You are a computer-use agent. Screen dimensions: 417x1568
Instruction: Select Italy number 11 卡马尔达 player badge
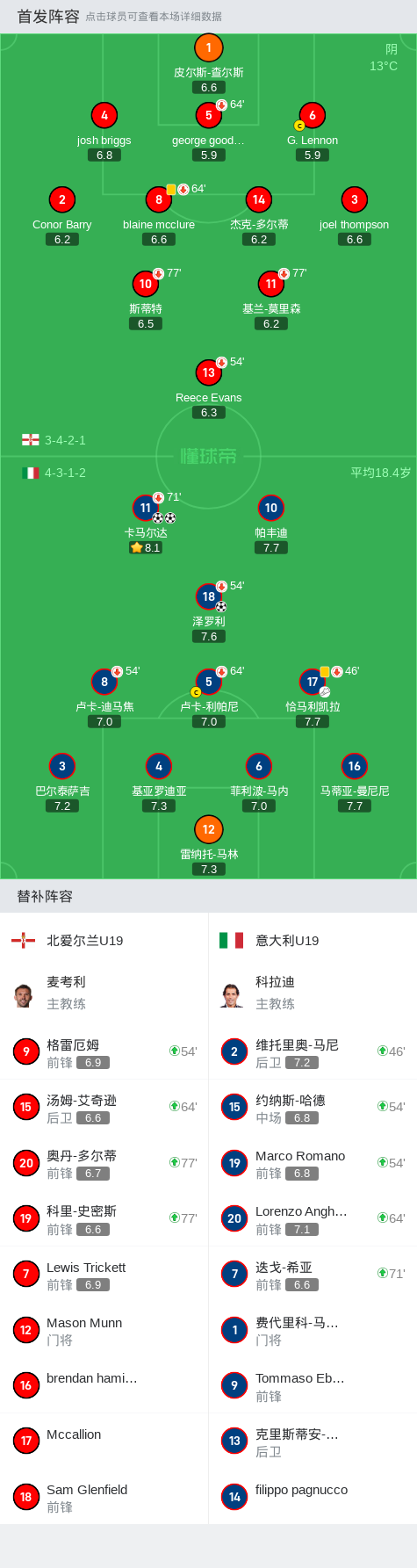pos(146,508)
